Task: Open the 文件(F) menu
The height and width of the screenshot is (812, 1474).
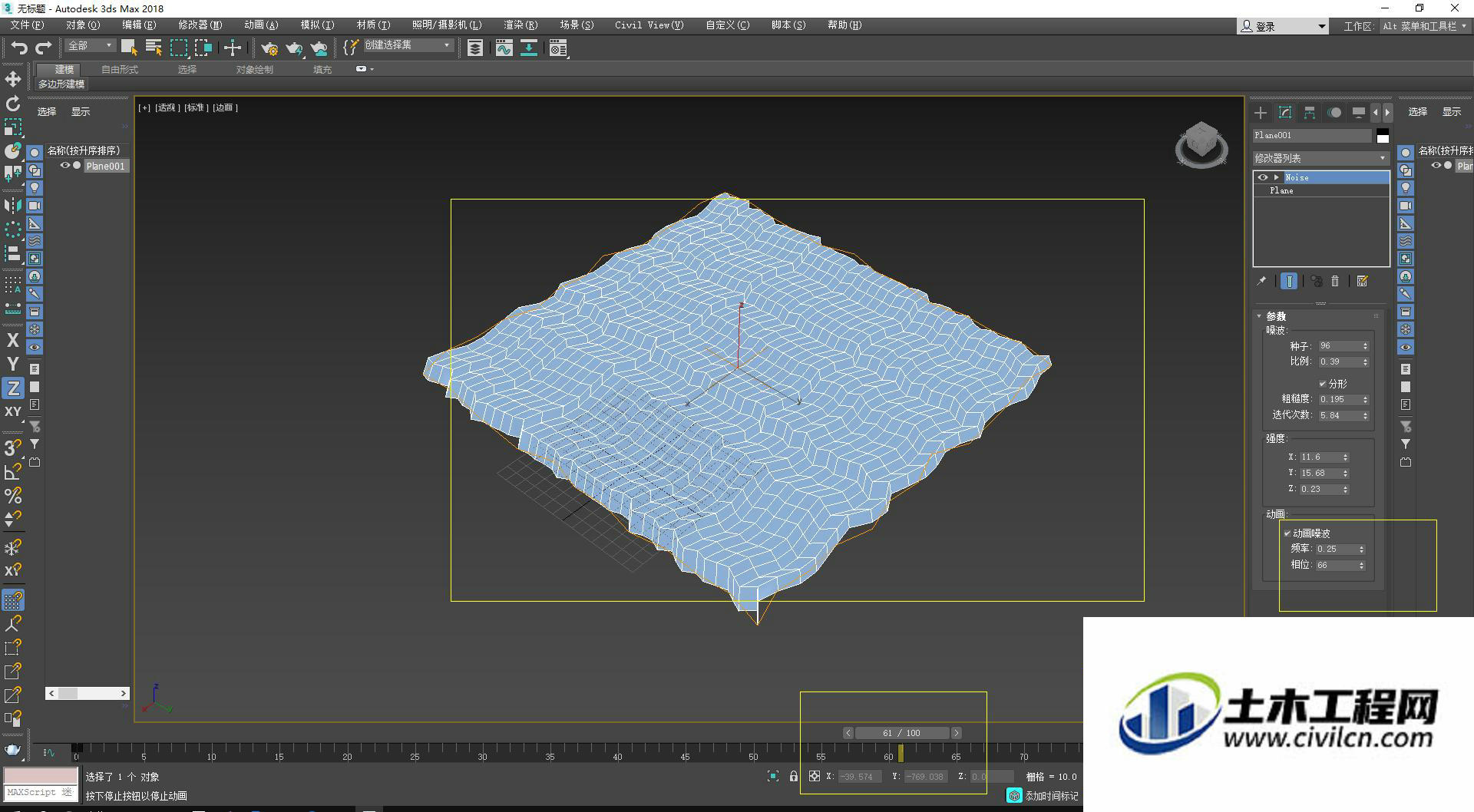Action: pyautogui.click(x=27, y=25)
